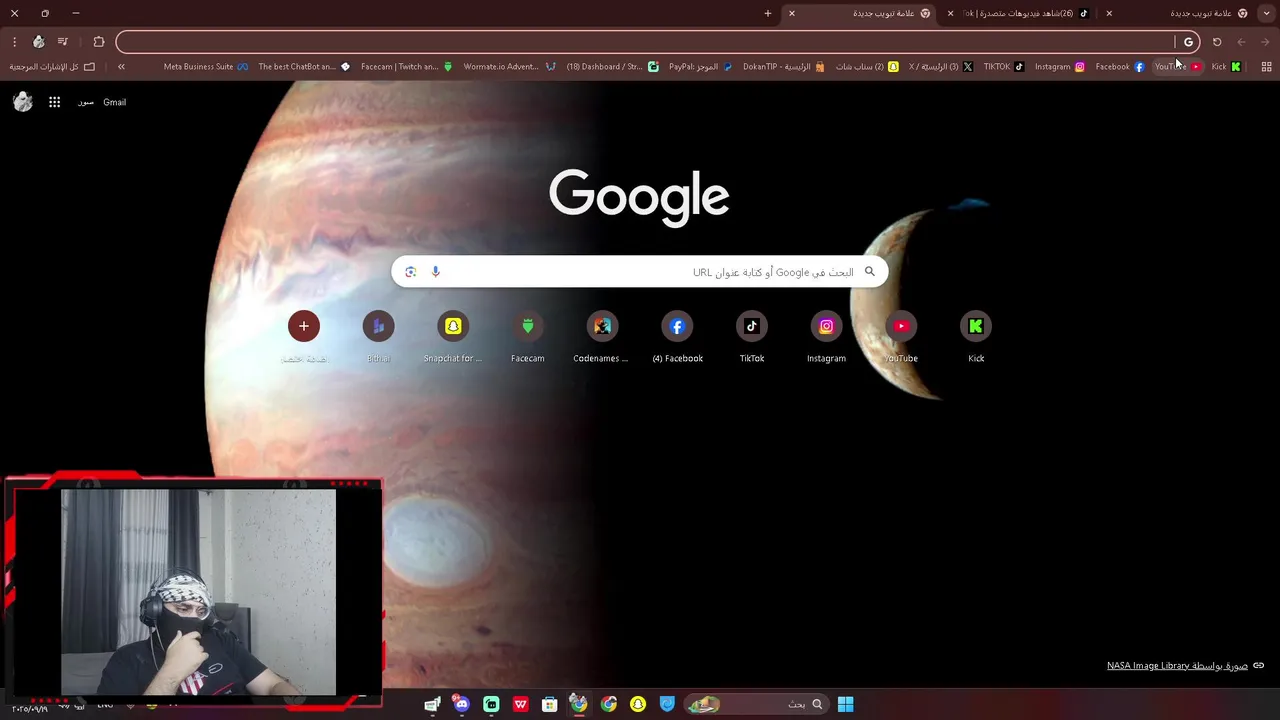Open the Instagram bookmark

(1059, 67)
